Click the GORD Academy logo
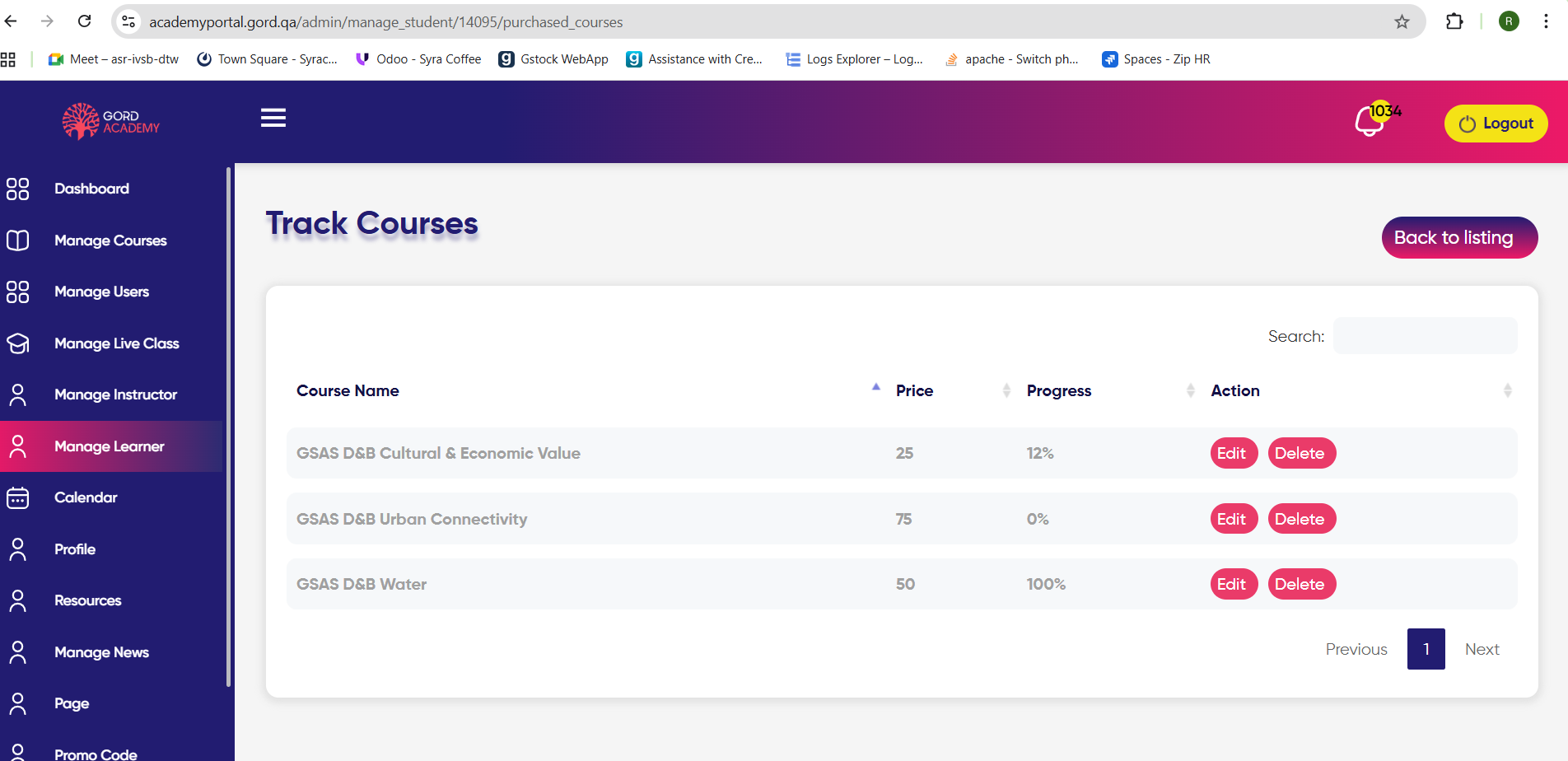 (111, 121)
